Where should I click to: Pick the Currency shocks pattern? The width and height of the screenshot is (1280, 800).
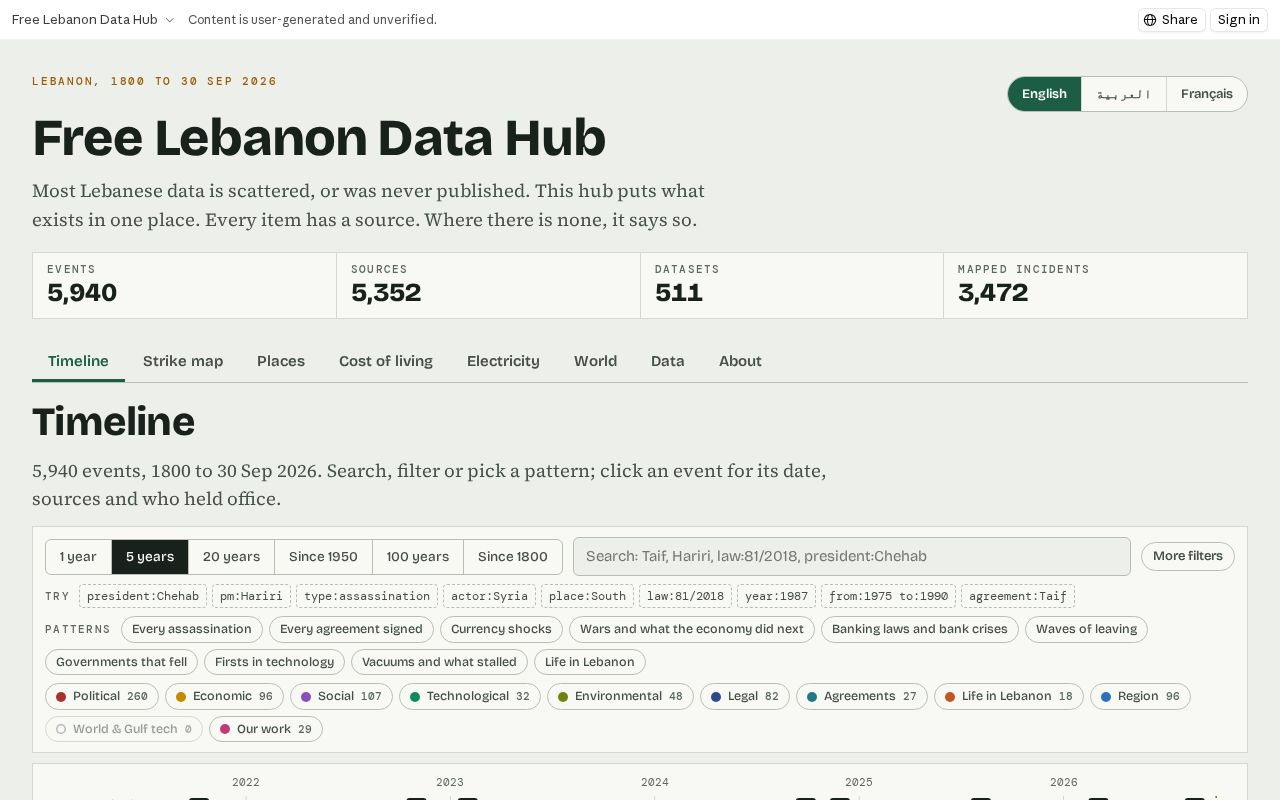(501, 629)
